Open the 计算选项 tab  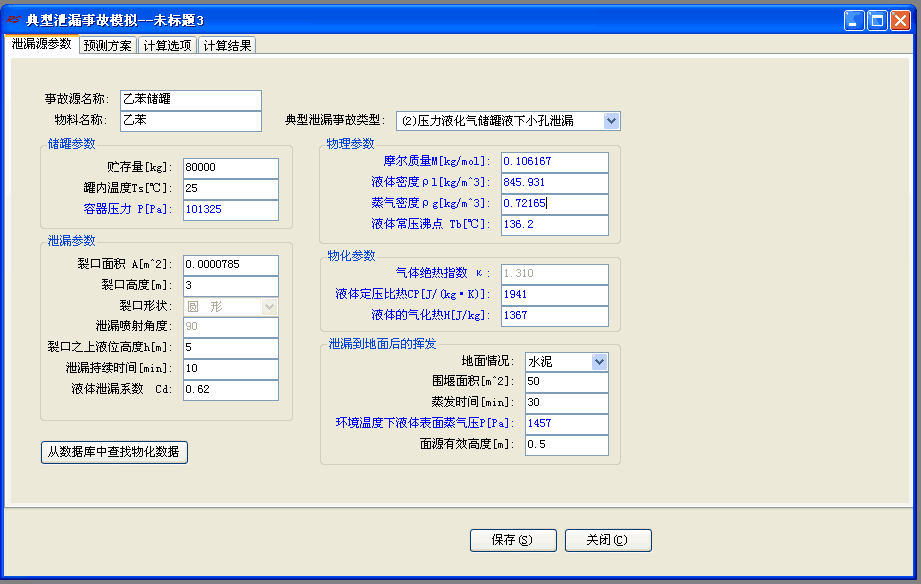(167, 46)
